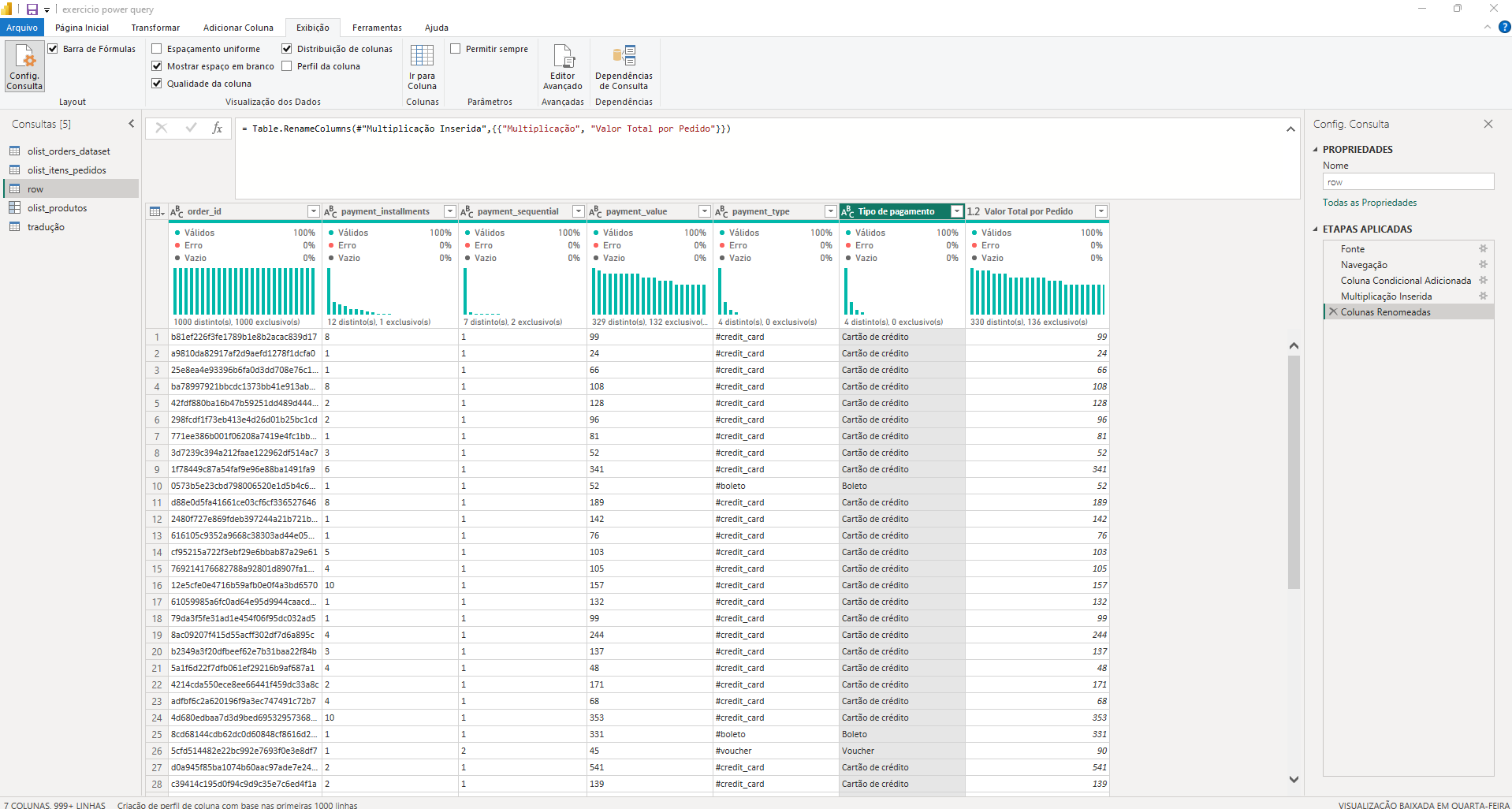Delete the Colunas Renomeadas step
Image resolution: width=1512 pixels, height=809 pixels.
point(1333,311)
